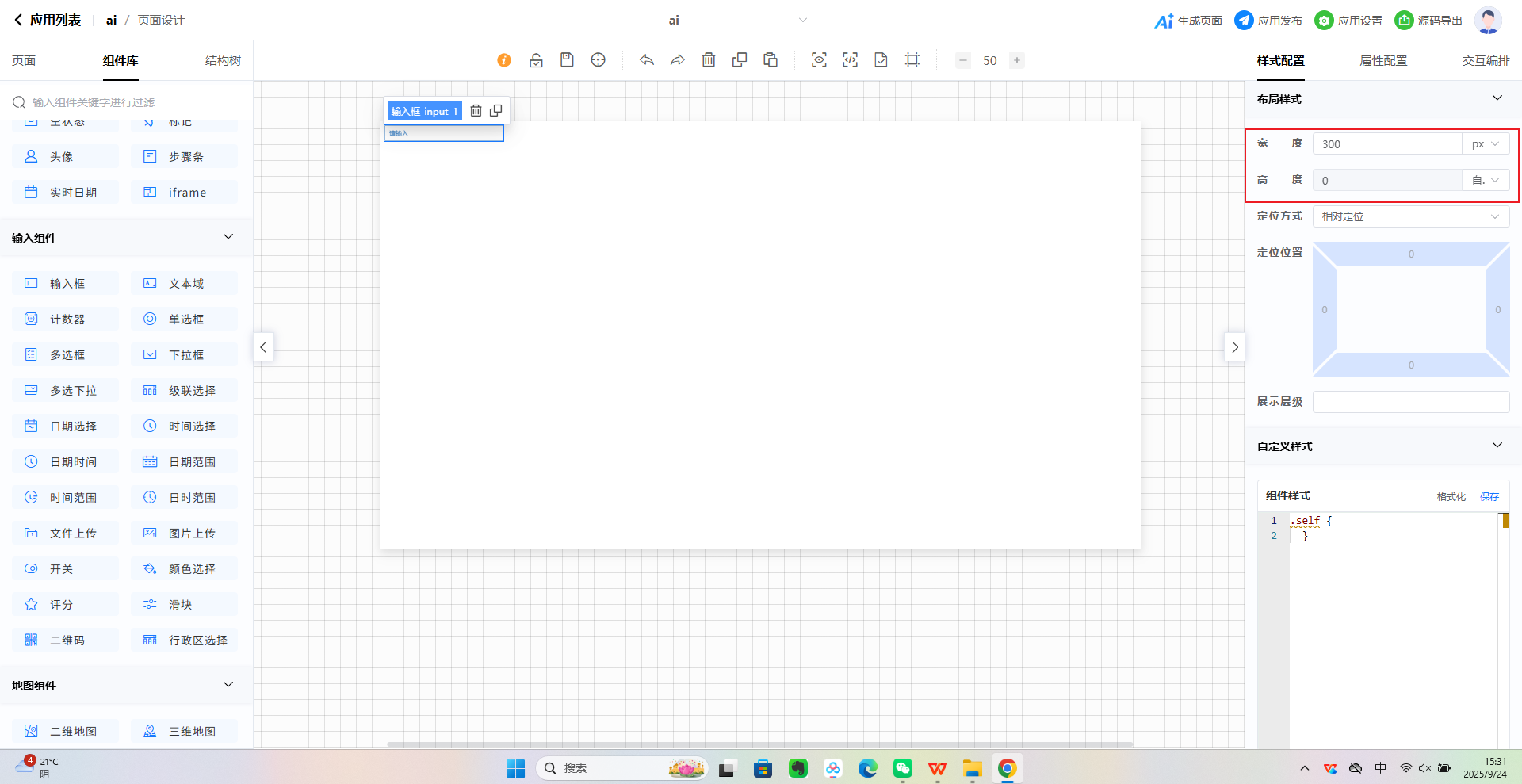1522x784 pixels.
Task: Open the width unit px dropdown
Action: coord(1486,144)
